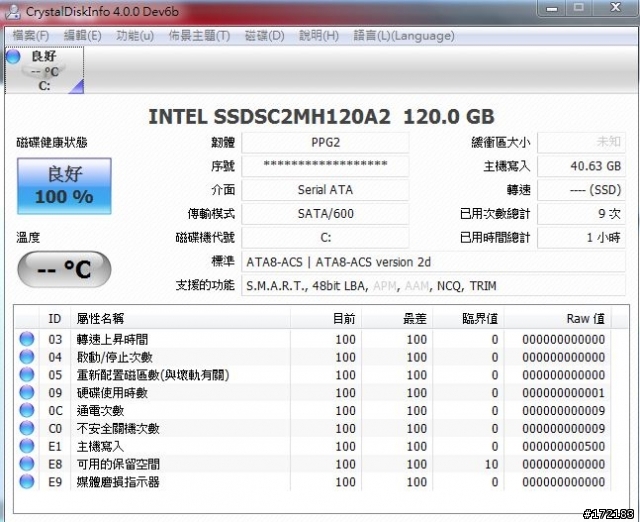Viewport: 640px width, 522px height.
Task: Click the SATA/600 transfer mode field
Action: (325, 213)
